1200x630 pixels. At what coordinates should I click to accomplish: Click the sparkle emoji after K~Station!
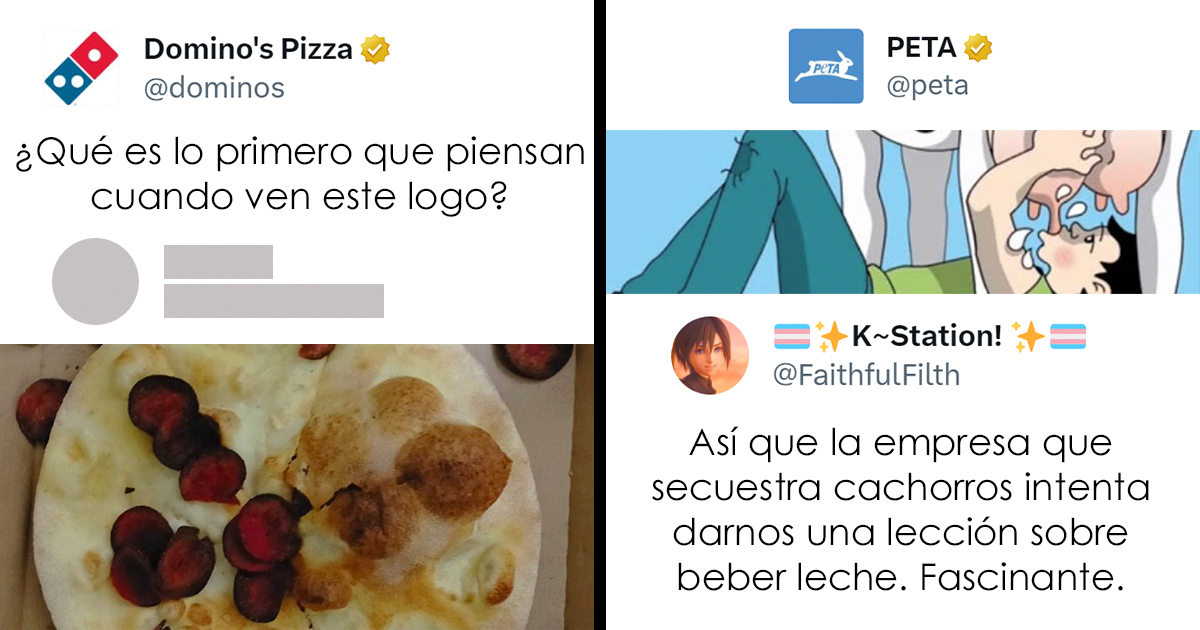coord(1029,338)
